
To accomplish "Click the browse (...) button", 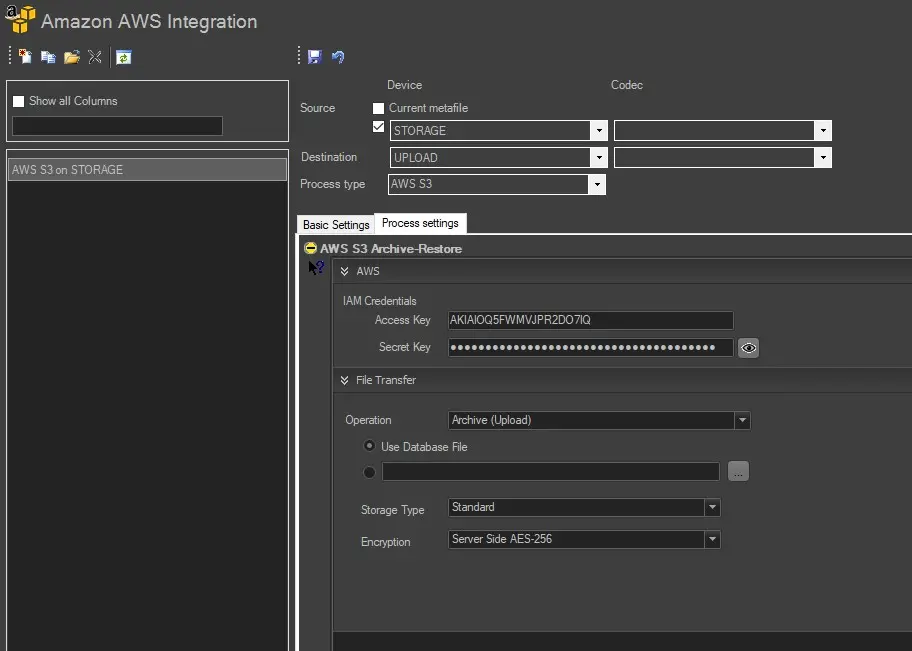I will [x=738, y=472].
